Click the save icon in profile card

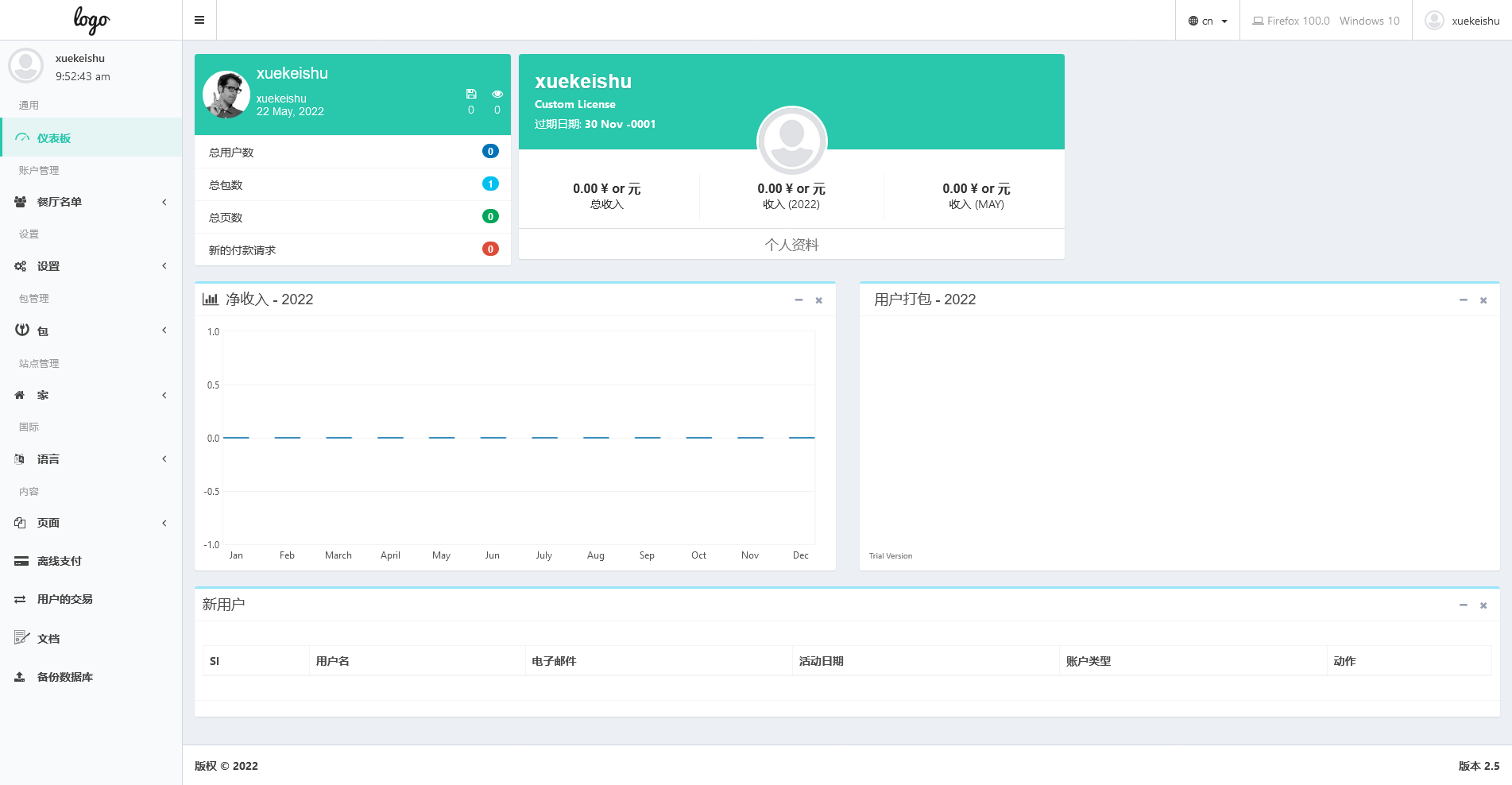pyautogui.click(x=471, y=94)
